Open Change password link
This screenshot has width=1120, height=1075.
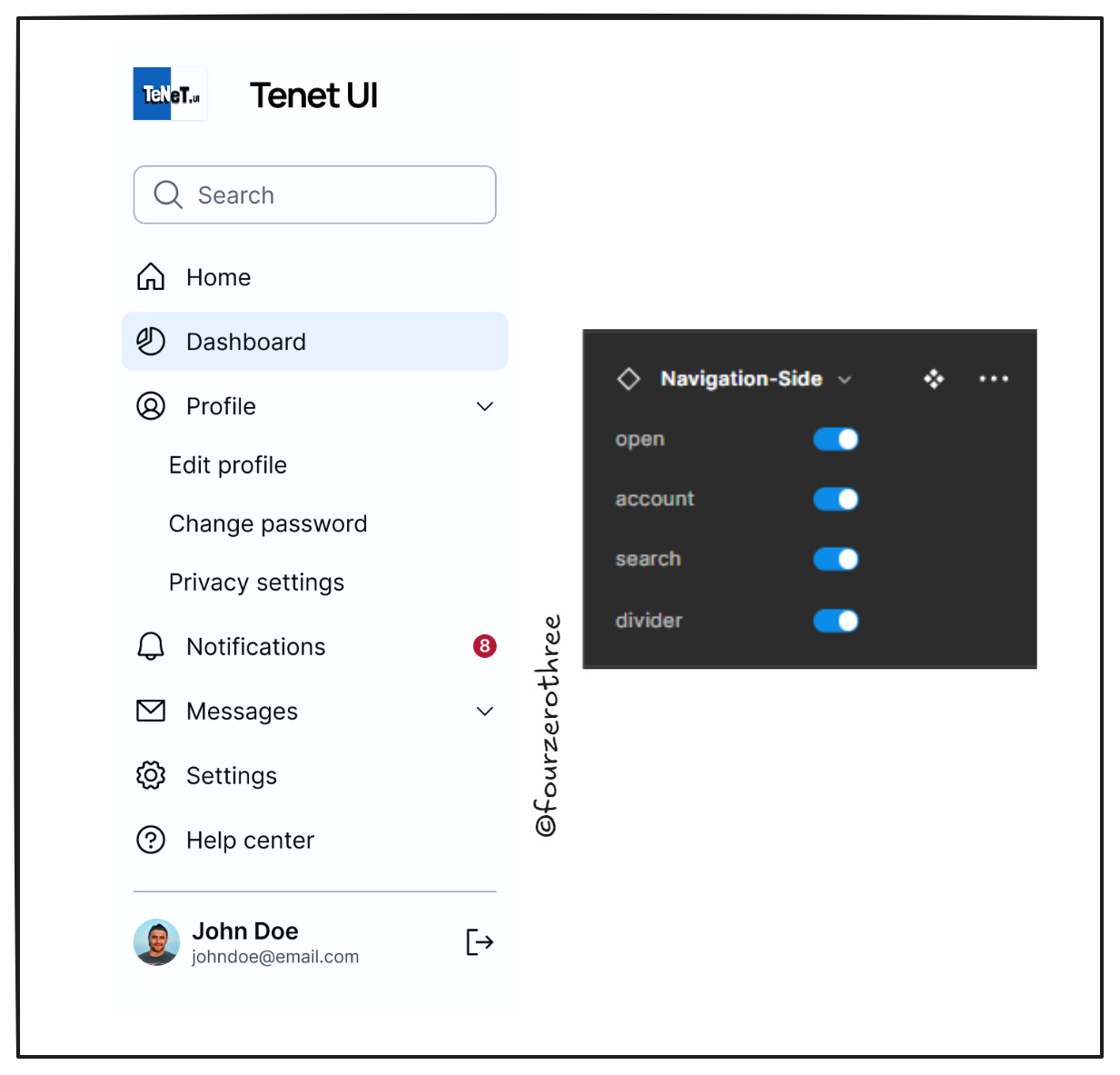[268, 523]
